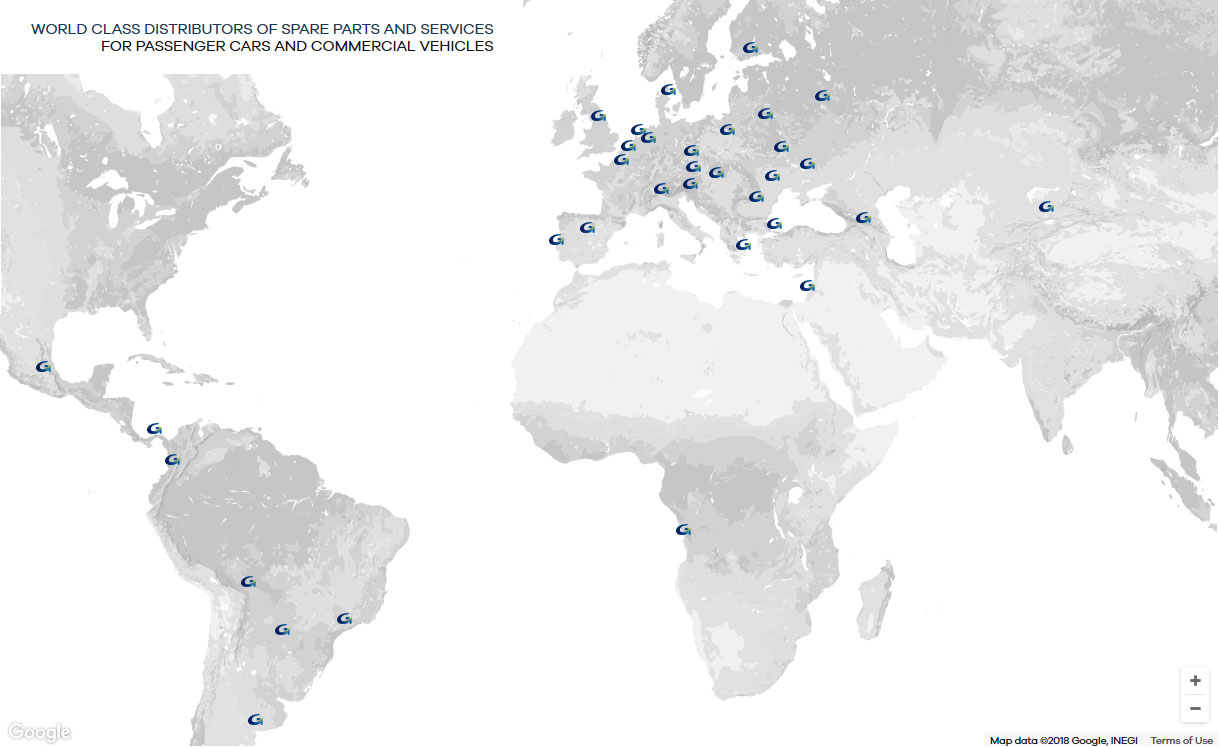Select the marker in Poland
The image size is (1219, 747).
tap(727, 130)
